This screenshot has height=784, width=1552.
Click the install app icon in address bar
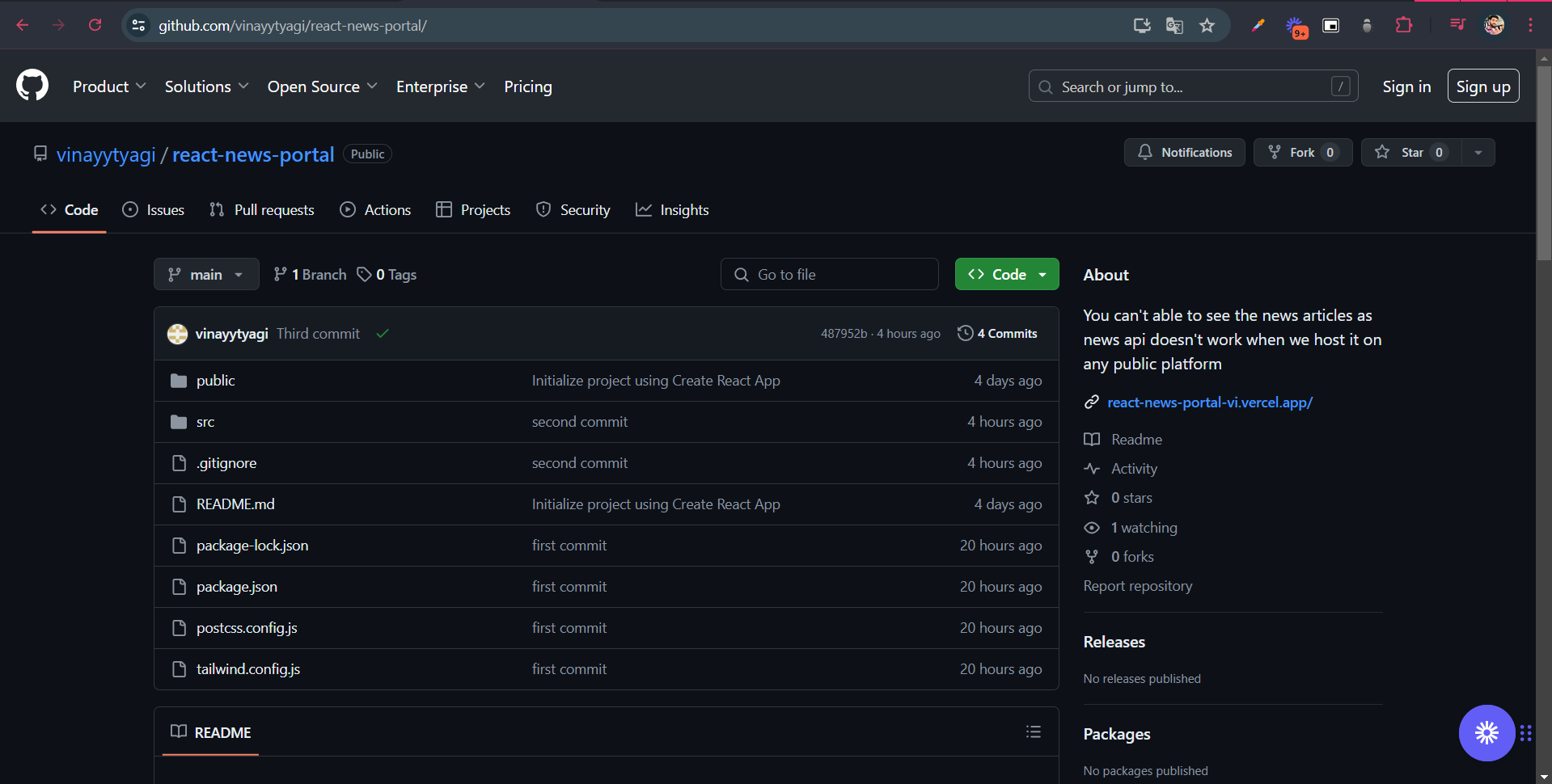[x=1142, y=25]
